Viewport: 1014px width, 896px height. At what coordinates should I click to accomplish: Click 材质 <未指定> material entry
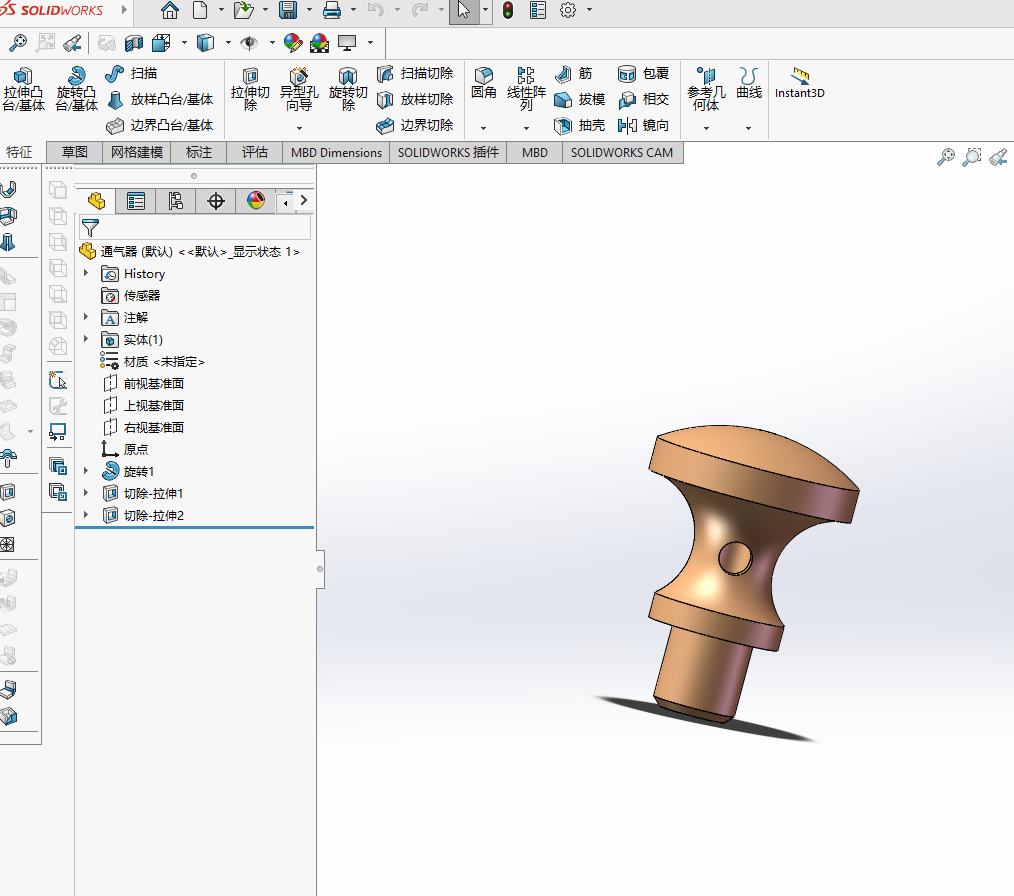click(164, 361)
